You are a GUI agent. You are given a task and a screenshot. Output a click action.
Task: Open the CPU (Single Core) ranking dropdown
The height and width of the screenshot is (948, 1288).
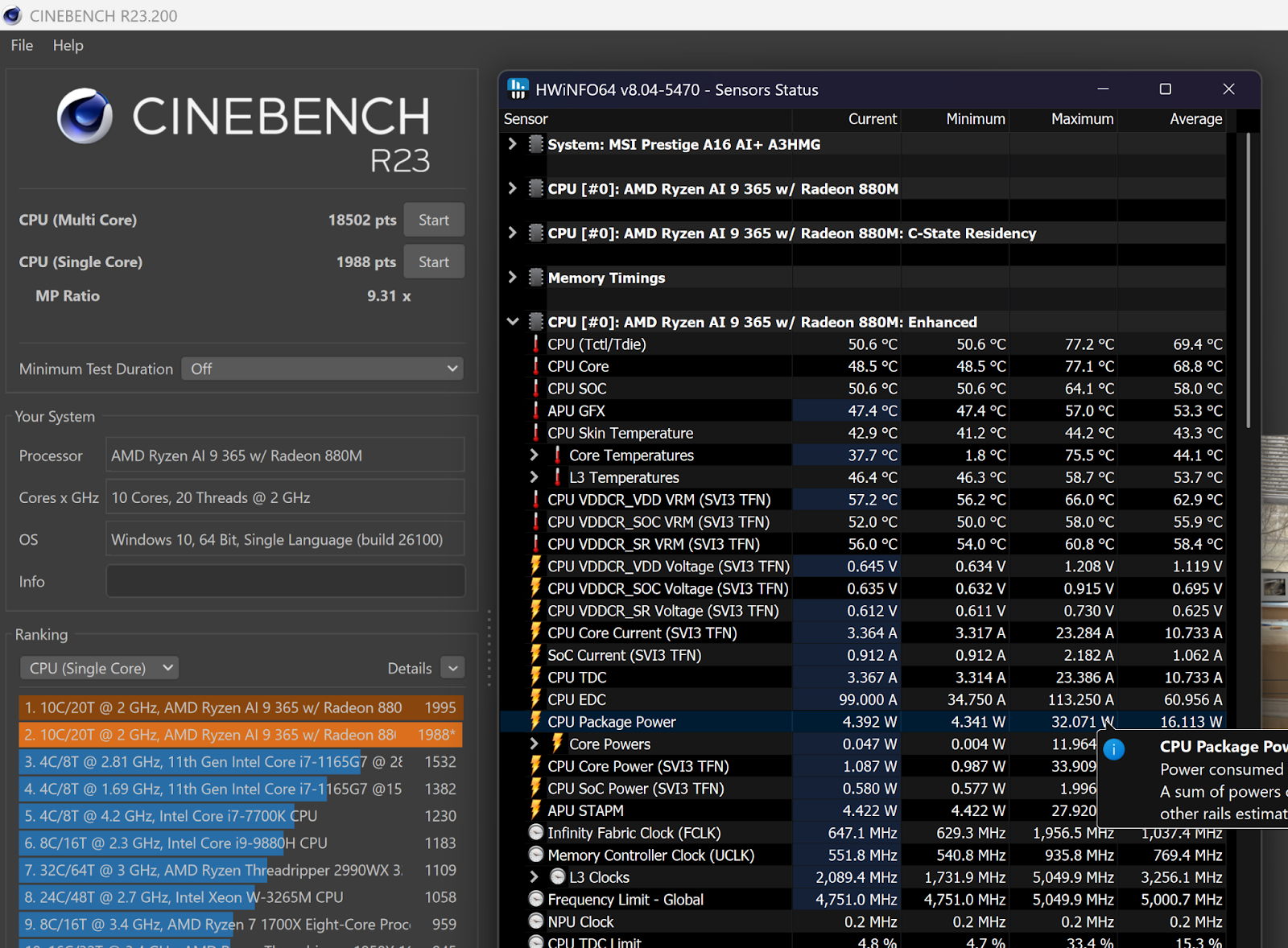click(99, 668)
